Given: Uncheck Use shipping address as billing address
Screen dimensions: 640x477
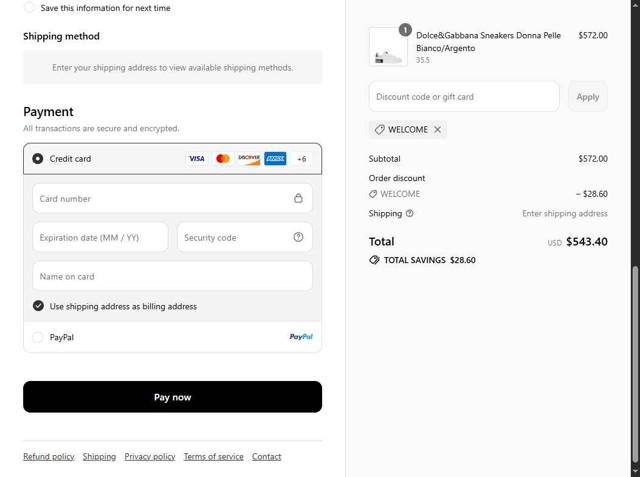Looking at the screenshot, I should (38, 306).
